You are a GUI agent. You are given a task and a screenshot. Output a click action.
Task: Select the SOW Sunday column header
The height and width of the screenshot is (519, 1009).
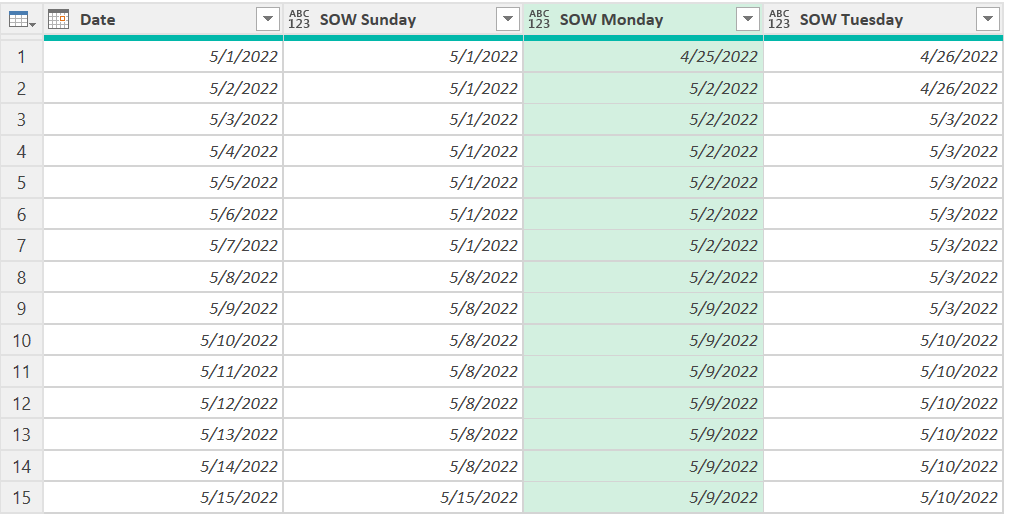pos(403,19)
